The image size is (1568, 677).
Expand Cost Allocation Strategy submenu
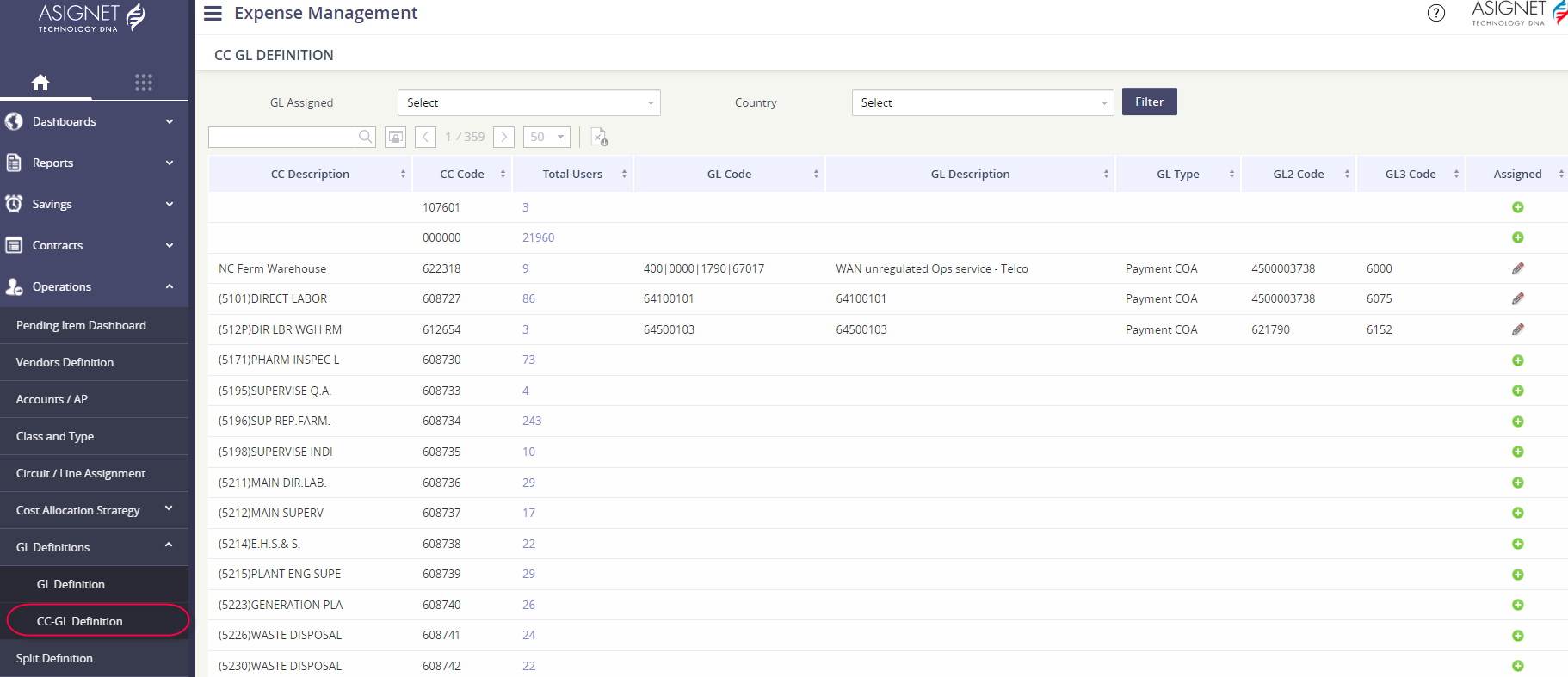94,510
